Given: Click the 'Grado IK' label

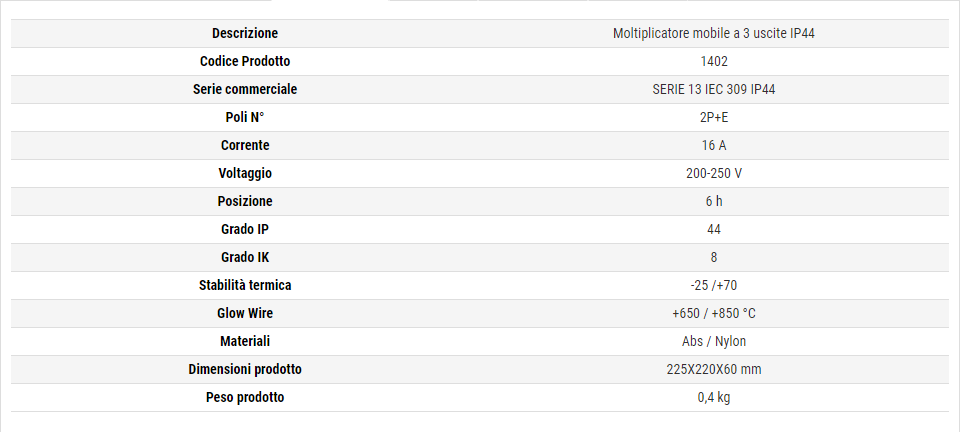Looking at the screenshot, I should point(245,258).
